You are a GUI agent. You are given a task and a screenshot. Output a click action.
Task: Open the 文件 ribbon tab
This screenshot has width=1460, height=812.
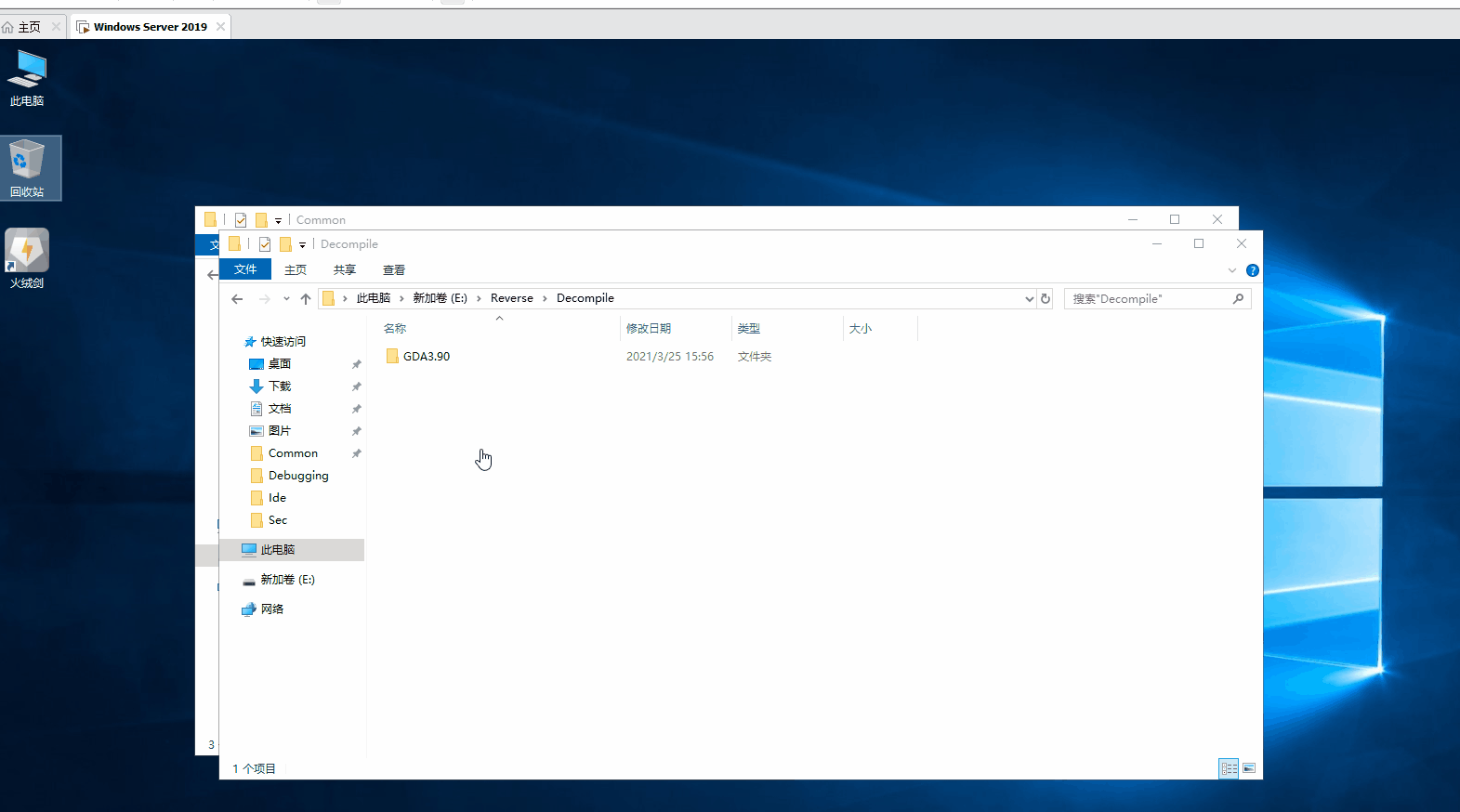click(x=245, y=269)
